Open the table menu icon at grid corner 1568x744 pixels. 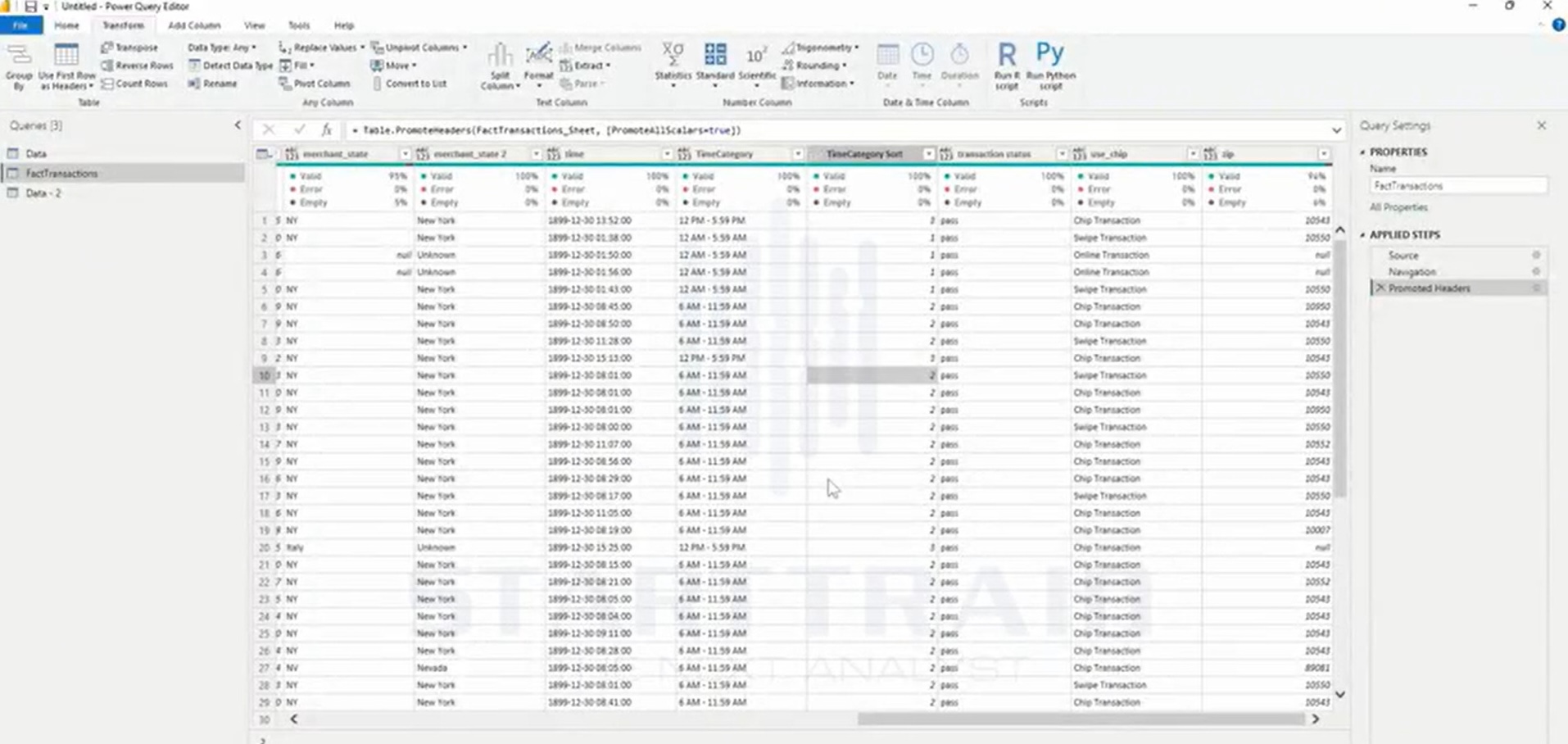click(x=264, y=154)
